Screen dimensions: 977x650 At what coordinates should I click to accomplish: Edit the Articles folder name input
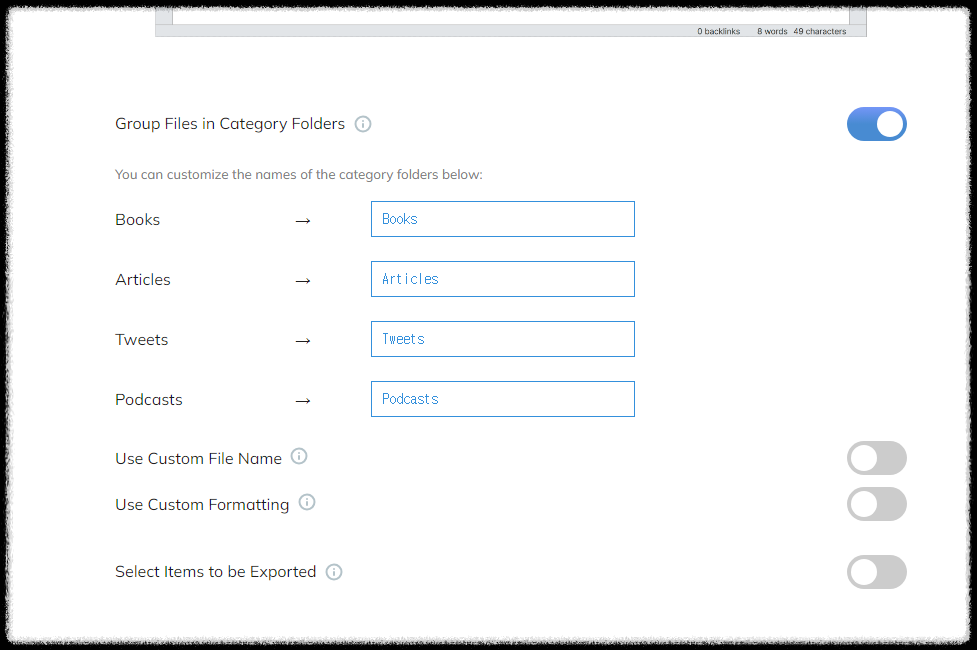503,279
